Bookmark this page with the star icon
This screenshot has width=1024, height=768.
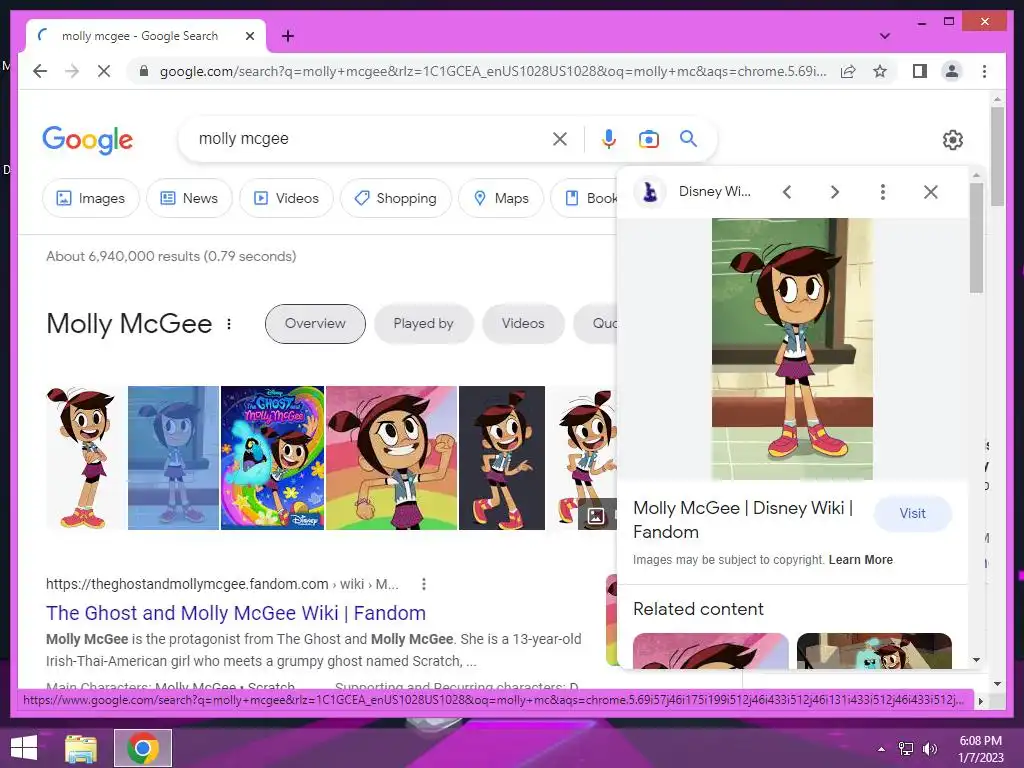(880, 71)
